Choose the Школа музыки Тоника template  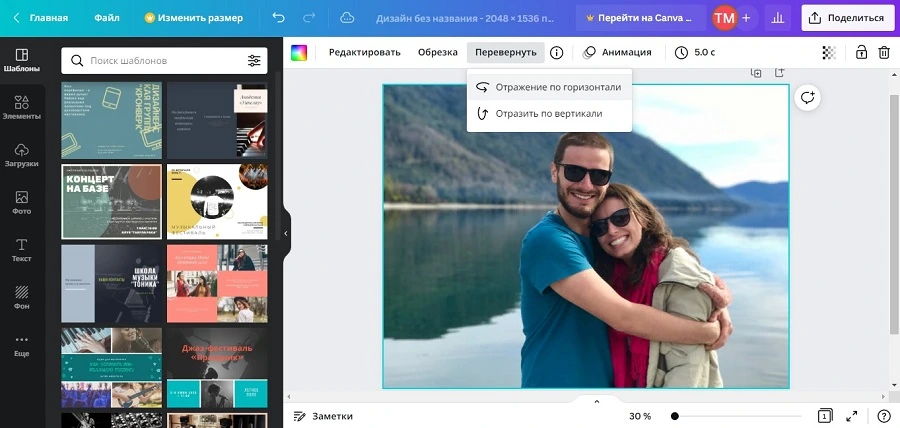click(111, 284)
